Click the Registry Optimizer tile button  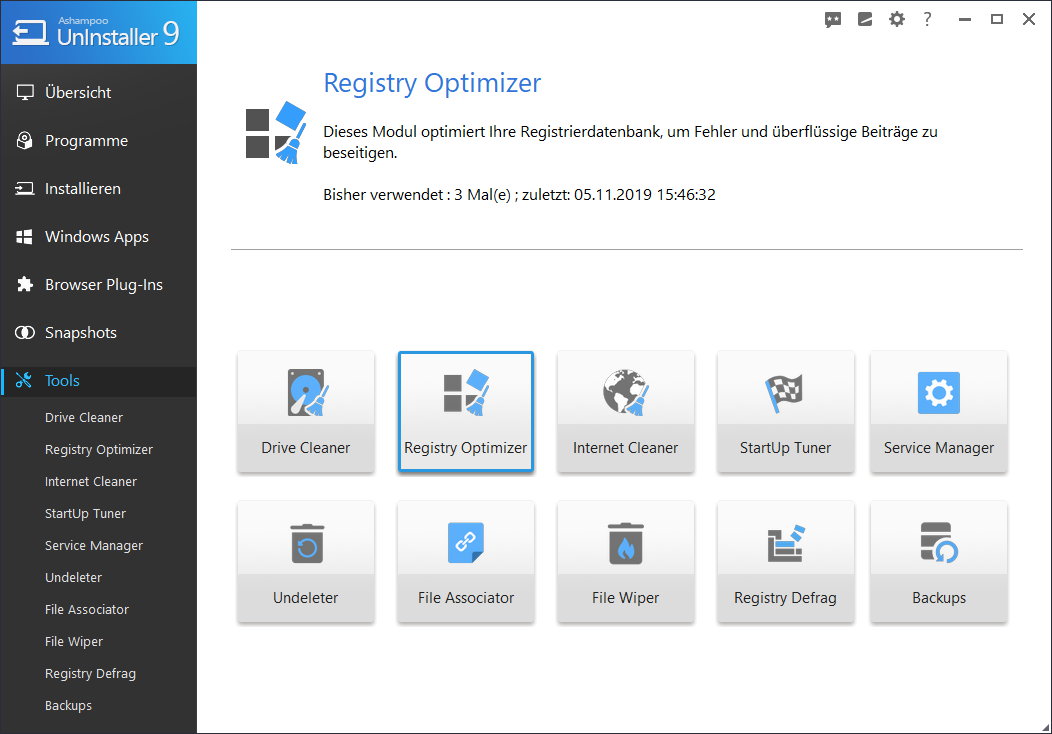pyautogui.click(x=465, y=411)
